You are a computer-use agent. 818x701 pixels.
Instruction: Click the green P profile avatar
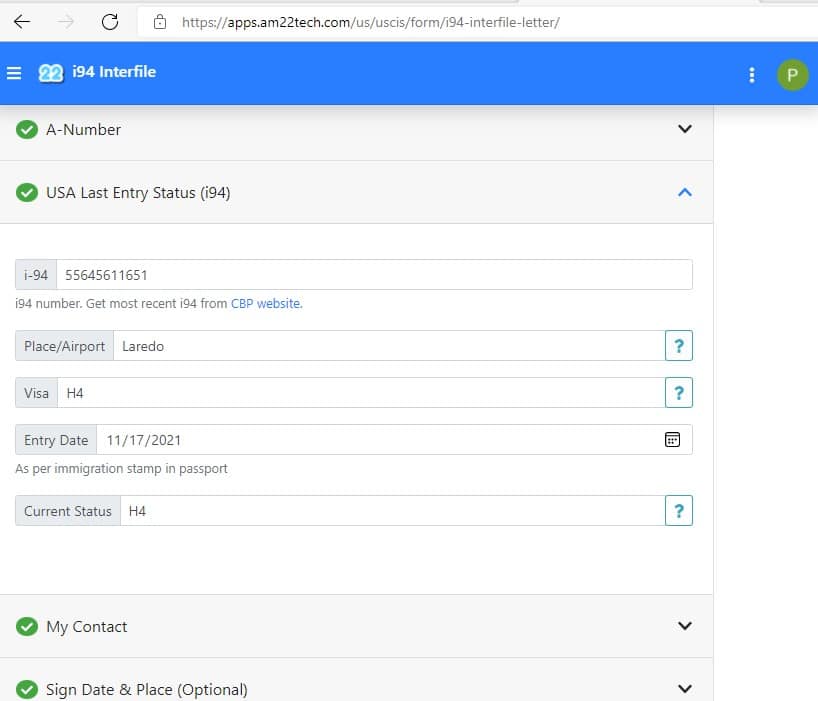coord(792,75)
